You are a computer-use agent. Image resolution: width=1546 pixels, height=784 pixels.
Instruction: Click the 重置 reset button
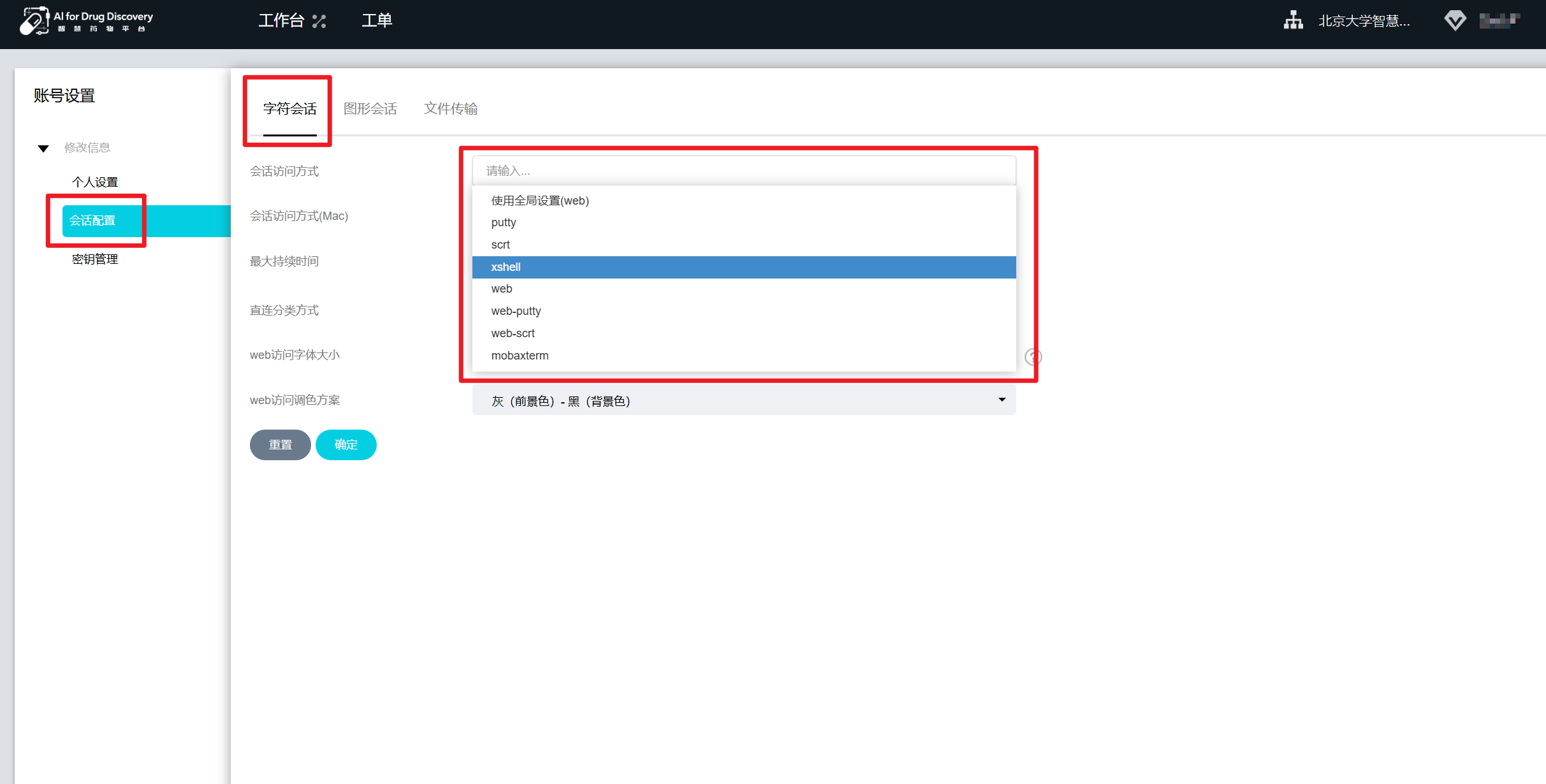coord(281,445)
